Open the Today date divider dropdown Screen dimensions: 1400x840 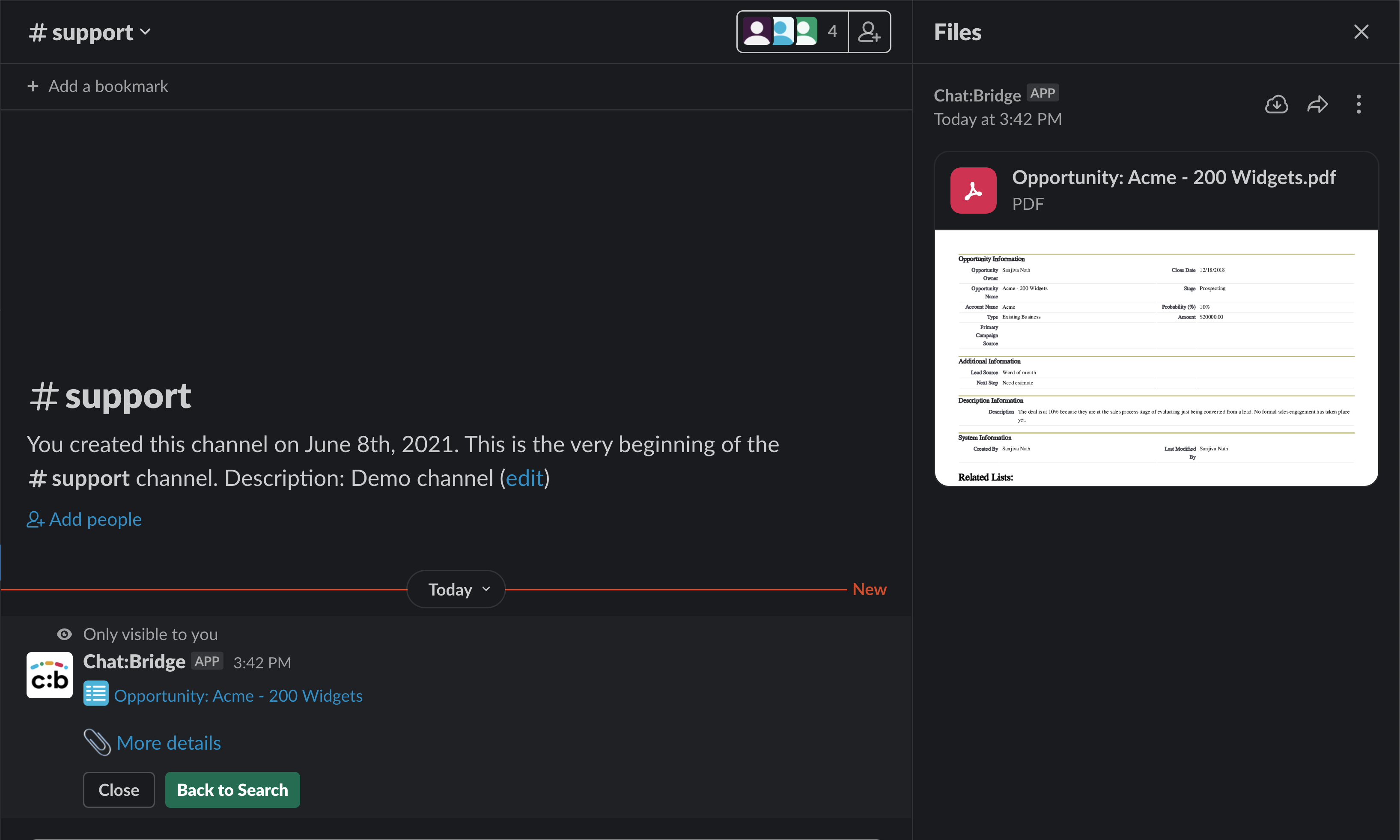coord(456,589)
